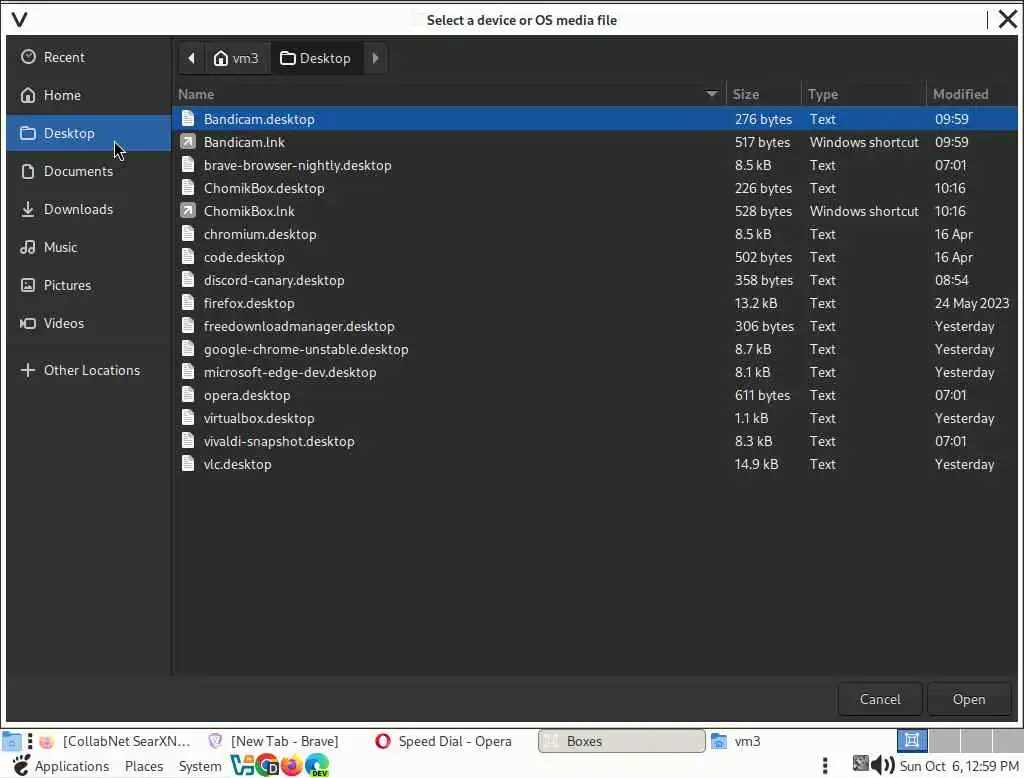Open the Places menu
1024x778 pixels.
click(144, 766)
